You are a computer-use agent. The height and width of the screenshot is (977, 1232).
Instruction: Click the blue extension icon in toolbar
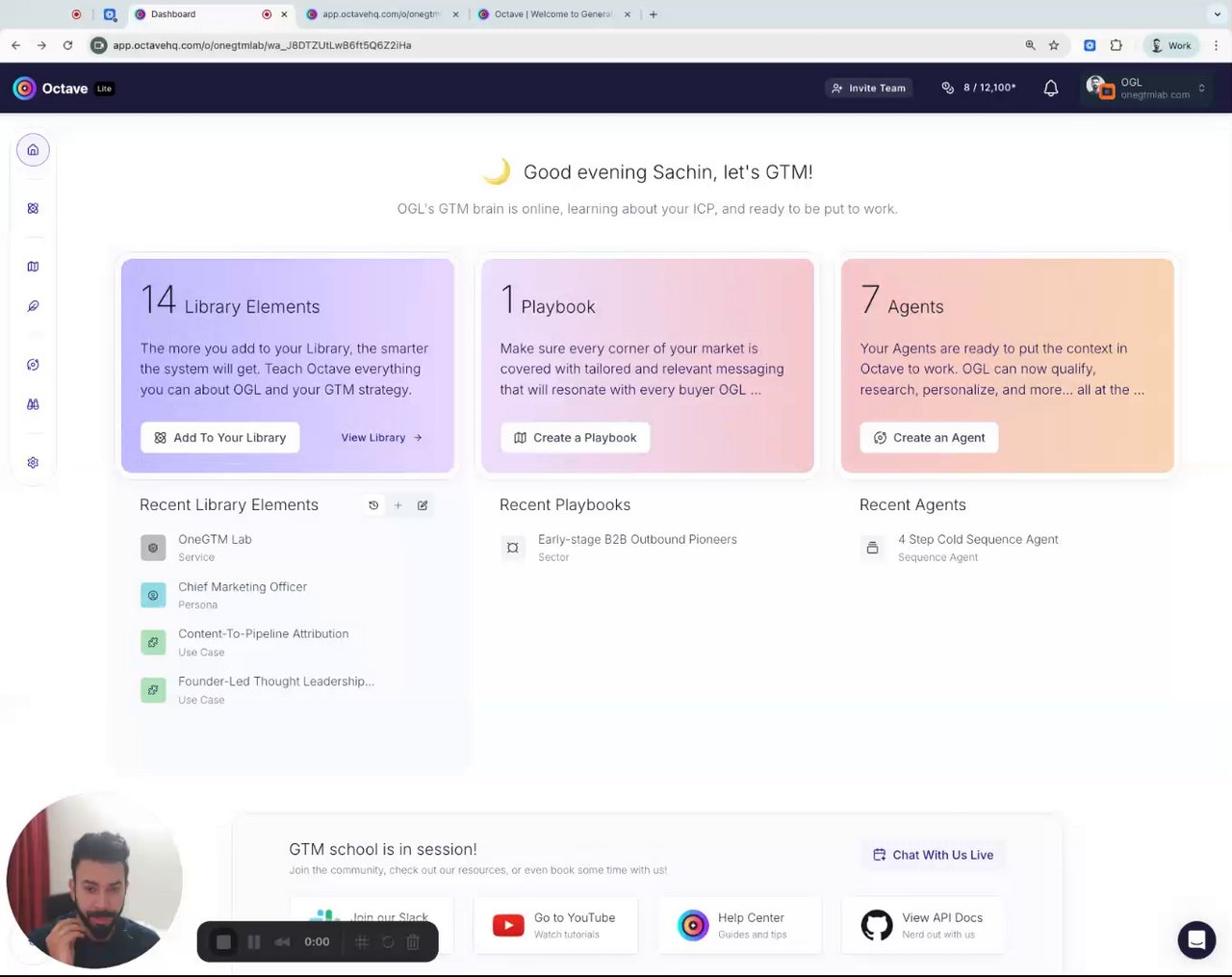pos(1090,45)
